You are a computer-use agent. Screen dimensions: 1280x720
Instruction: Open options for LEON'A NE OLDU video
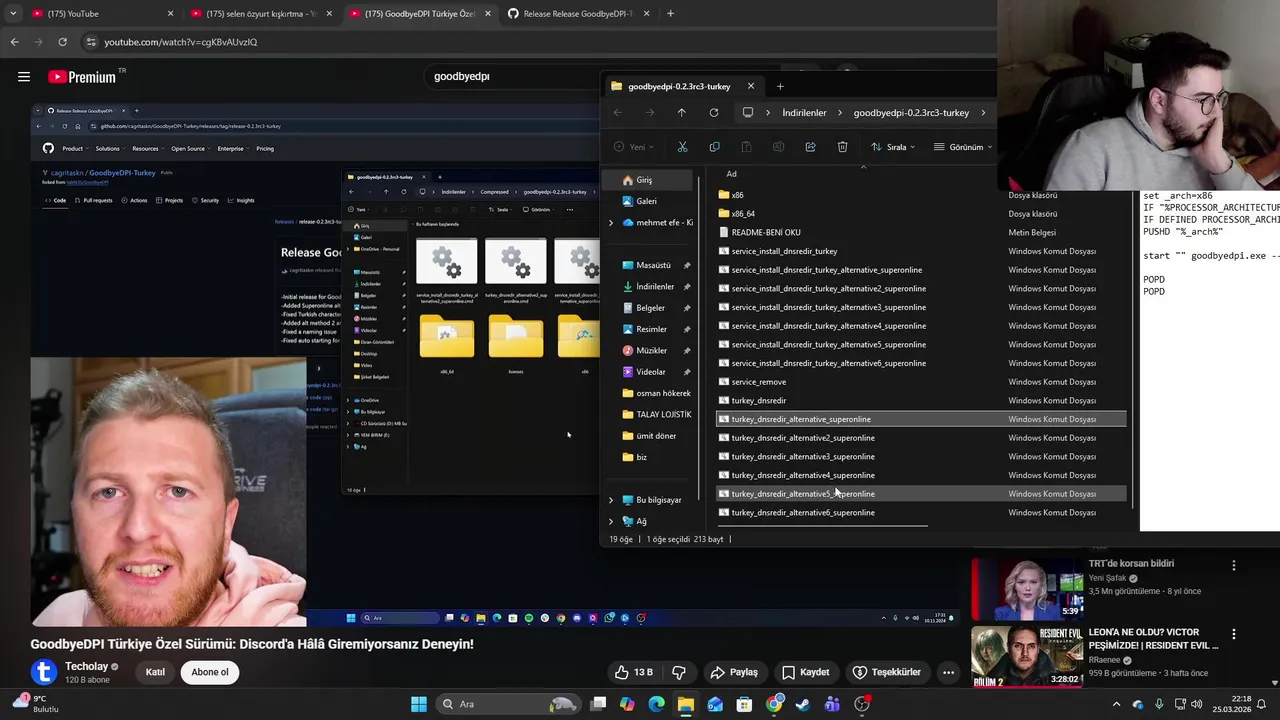1233,634
